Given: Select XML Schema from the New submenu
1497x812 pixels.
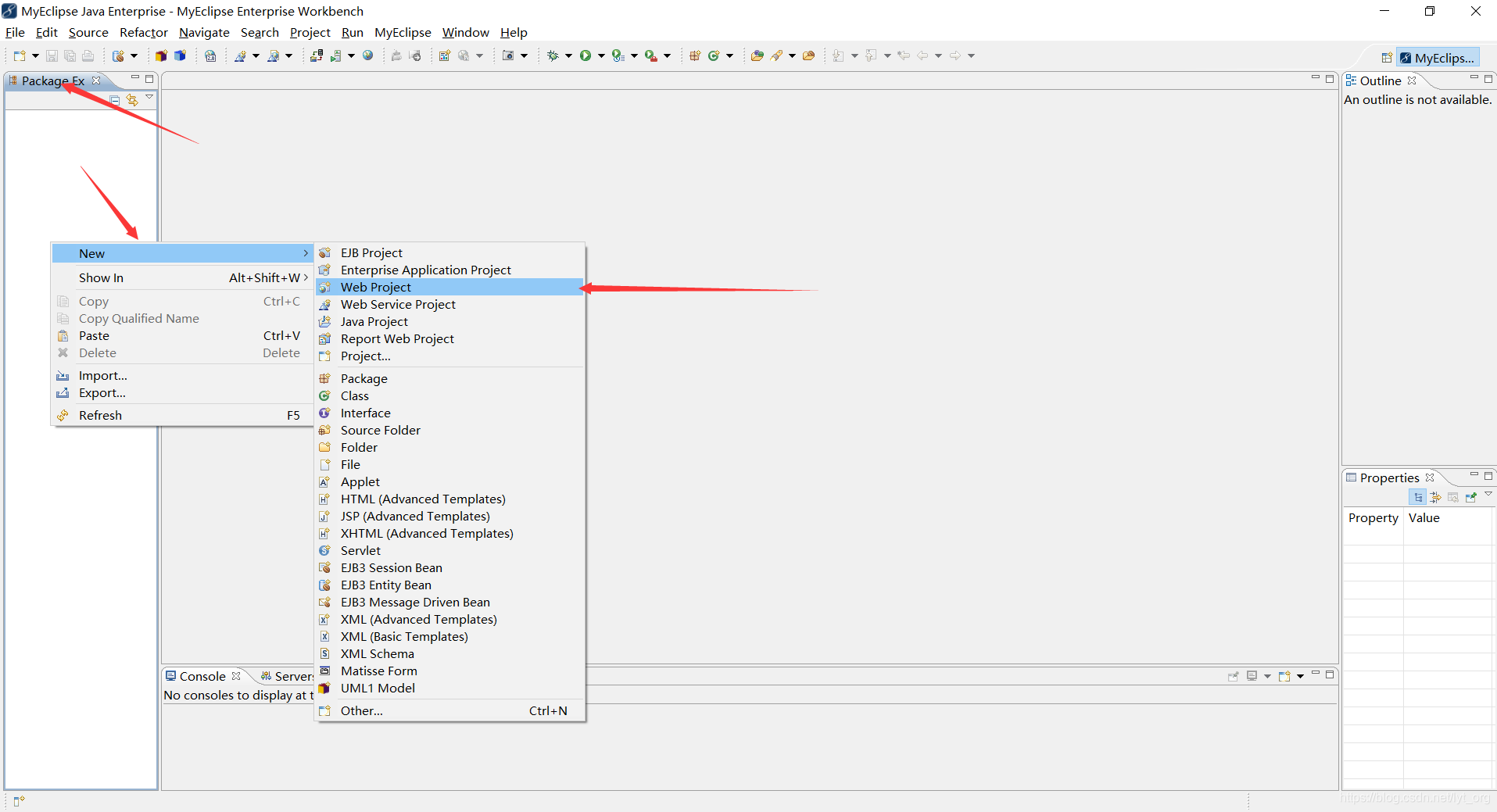Looking at the screenshot, I should (x=449, y=653).
